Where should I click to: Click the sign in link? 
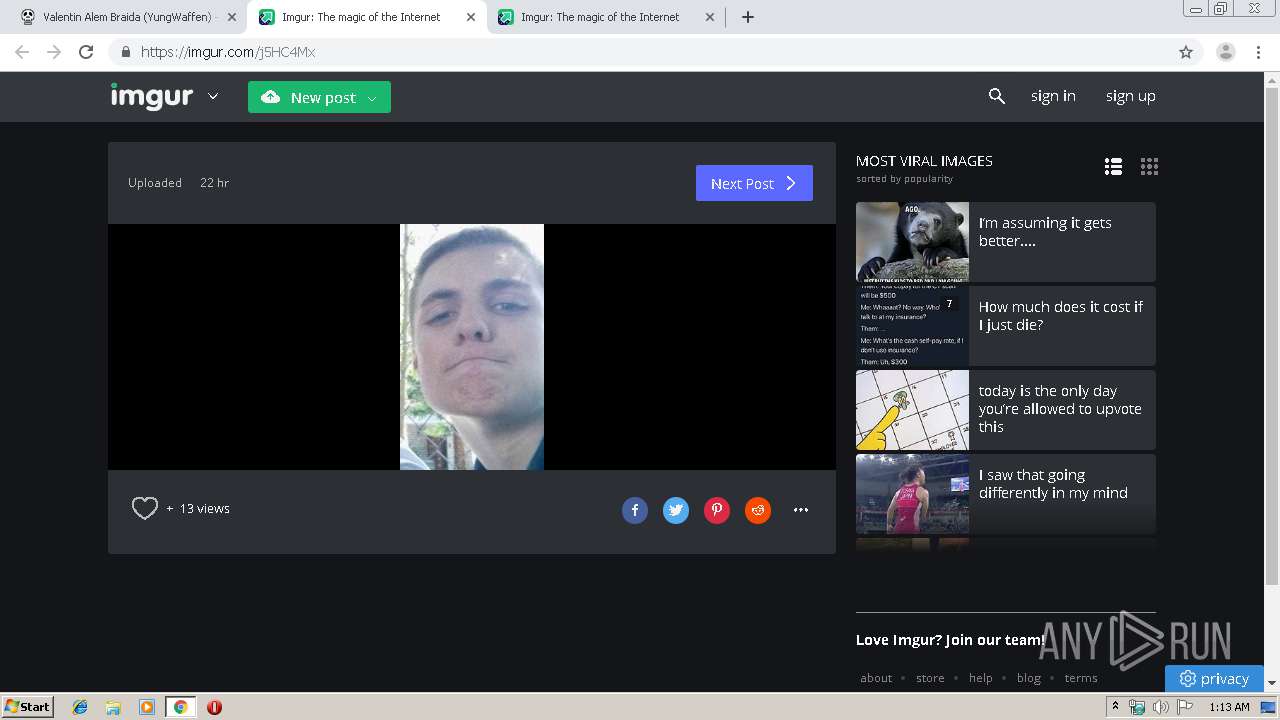coord(1053,96)
